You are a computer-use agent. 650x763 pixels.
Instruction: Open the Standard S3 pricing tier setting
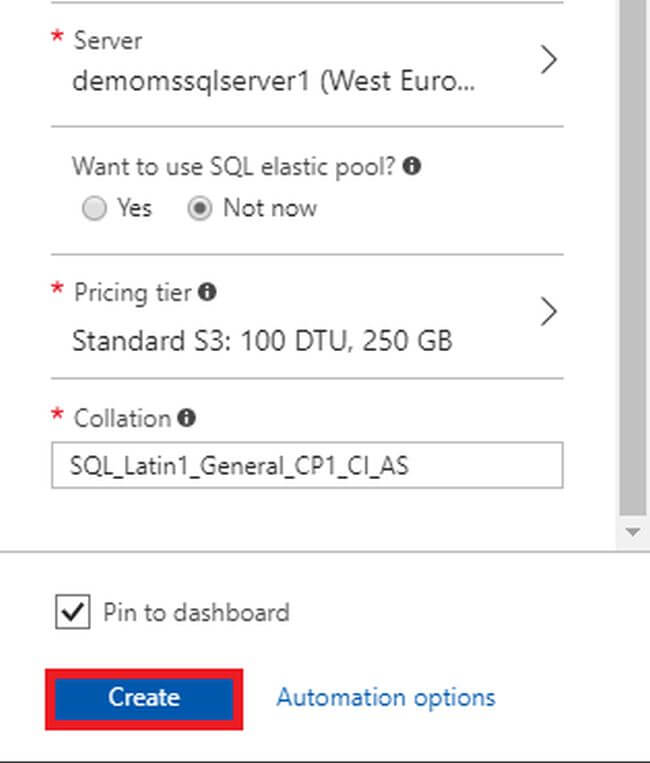[262, 341]
